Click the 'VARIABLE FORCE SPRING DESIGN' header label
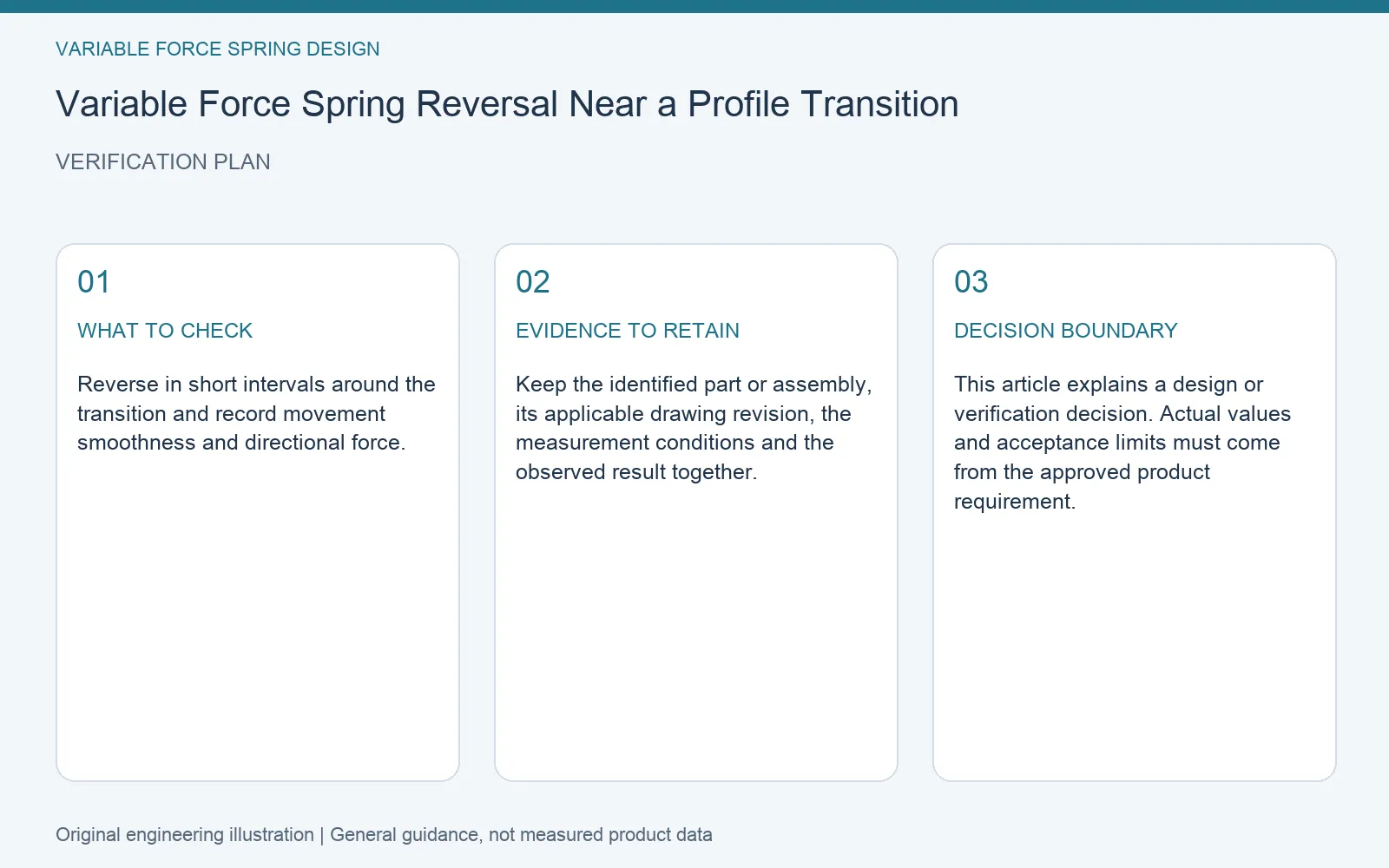 [218, 49]
